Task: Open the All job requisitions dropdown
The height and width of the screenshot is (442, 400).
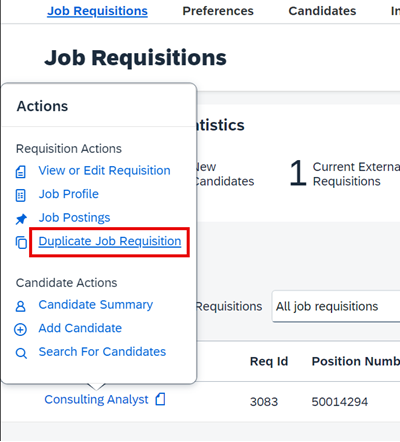Action: point(336,306)
